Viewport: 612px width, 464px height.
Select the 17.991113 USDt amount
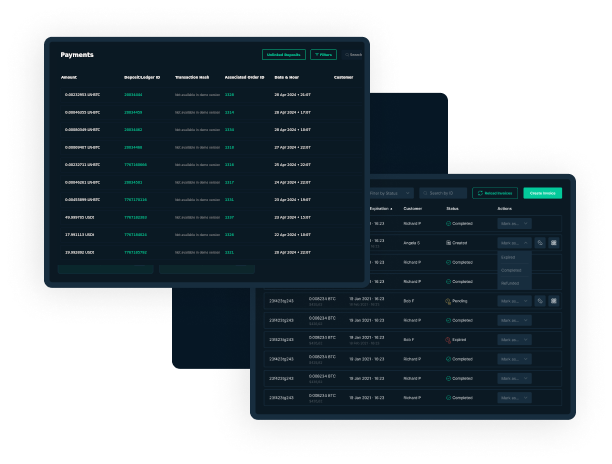[x=80, y=235]
